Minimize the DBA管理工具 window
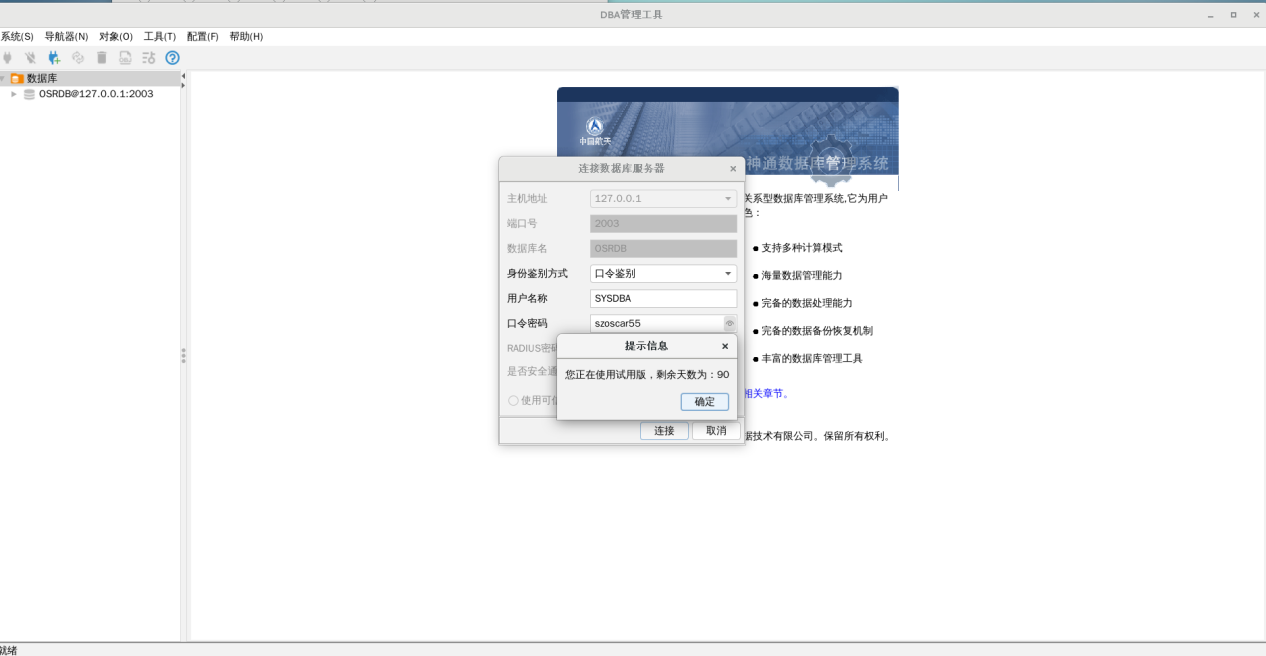1266x656 pixels. (x=1210, y=15)
